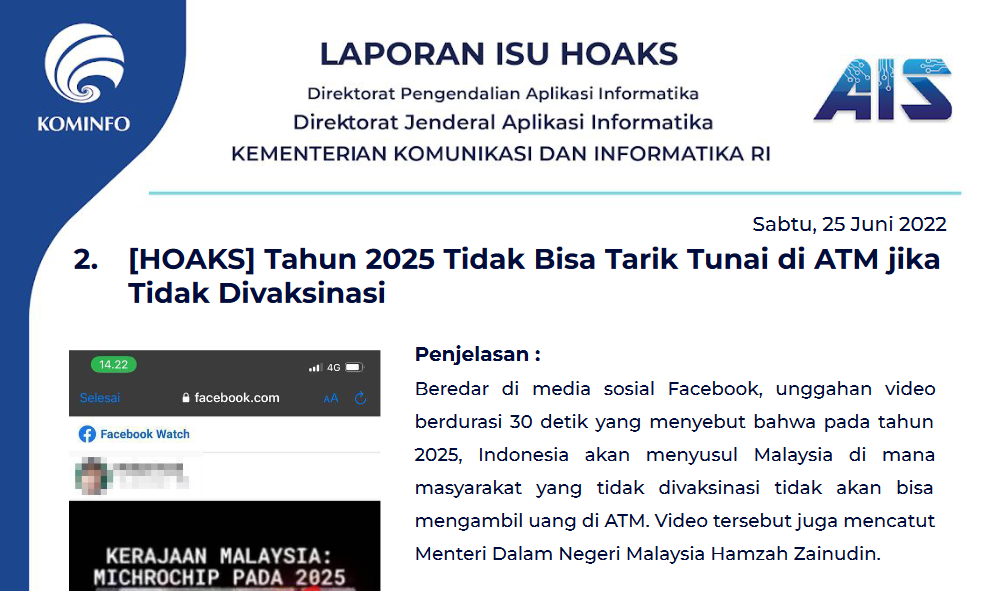Tap Selesai in the phone browser
Image resolution: width=987 pixels, height=591 pixels.
99,398
